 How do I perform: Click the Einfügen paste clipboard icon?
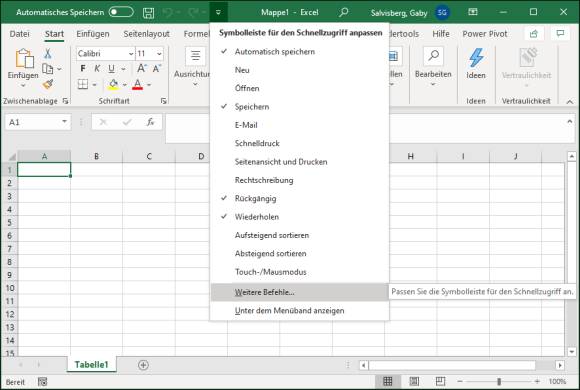coord(24,58)
